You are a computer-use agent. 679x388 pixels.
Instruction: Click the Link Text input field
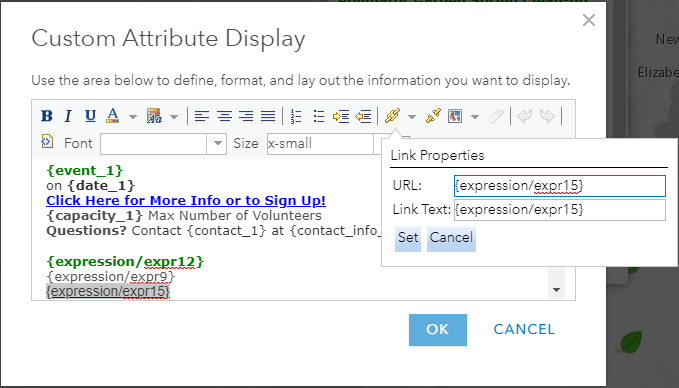[x=559, y=210]
